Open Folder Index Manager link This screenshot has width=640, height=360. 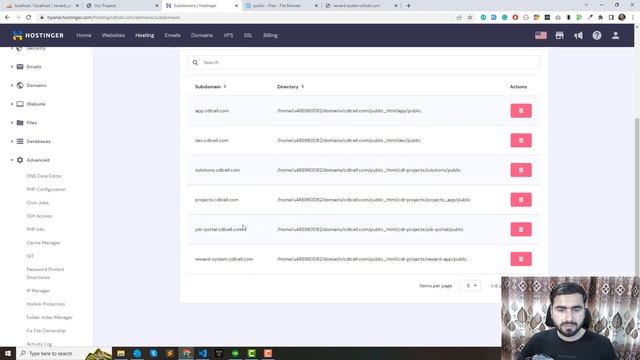(49, 318)
